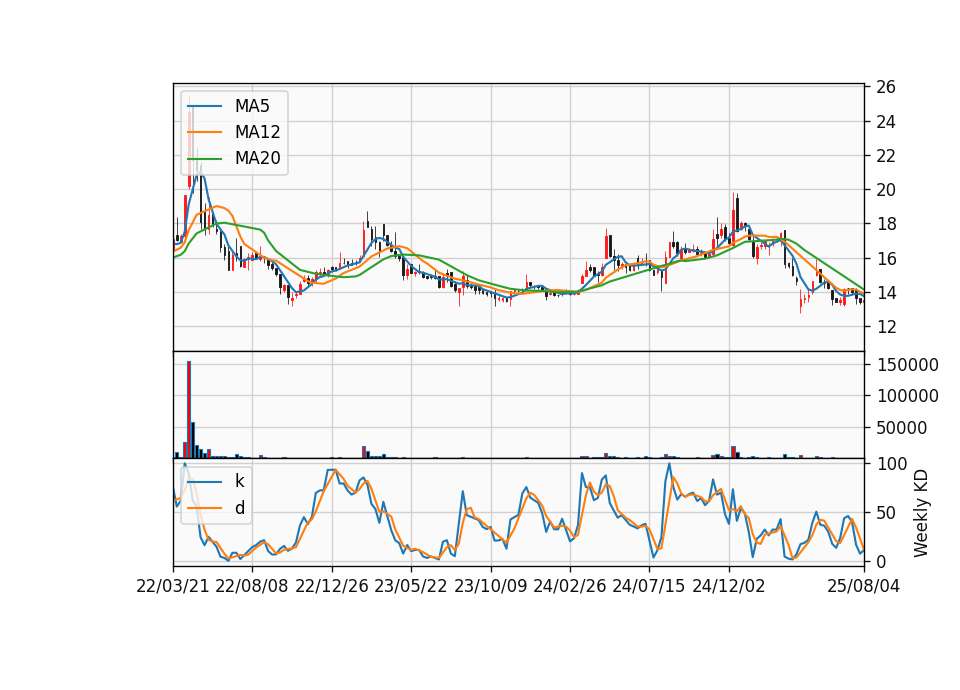Click the price axis value 16
The image size is (960, 690).
(886, 259)
